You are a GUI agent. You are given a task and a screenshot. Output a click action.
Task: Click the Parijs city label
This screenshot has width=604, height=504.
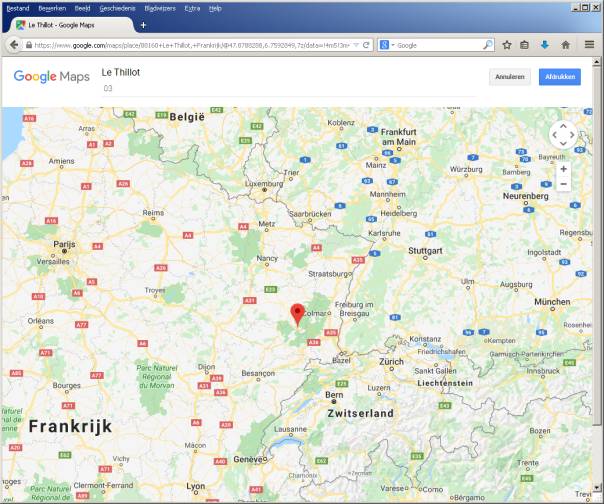[64, 244]
